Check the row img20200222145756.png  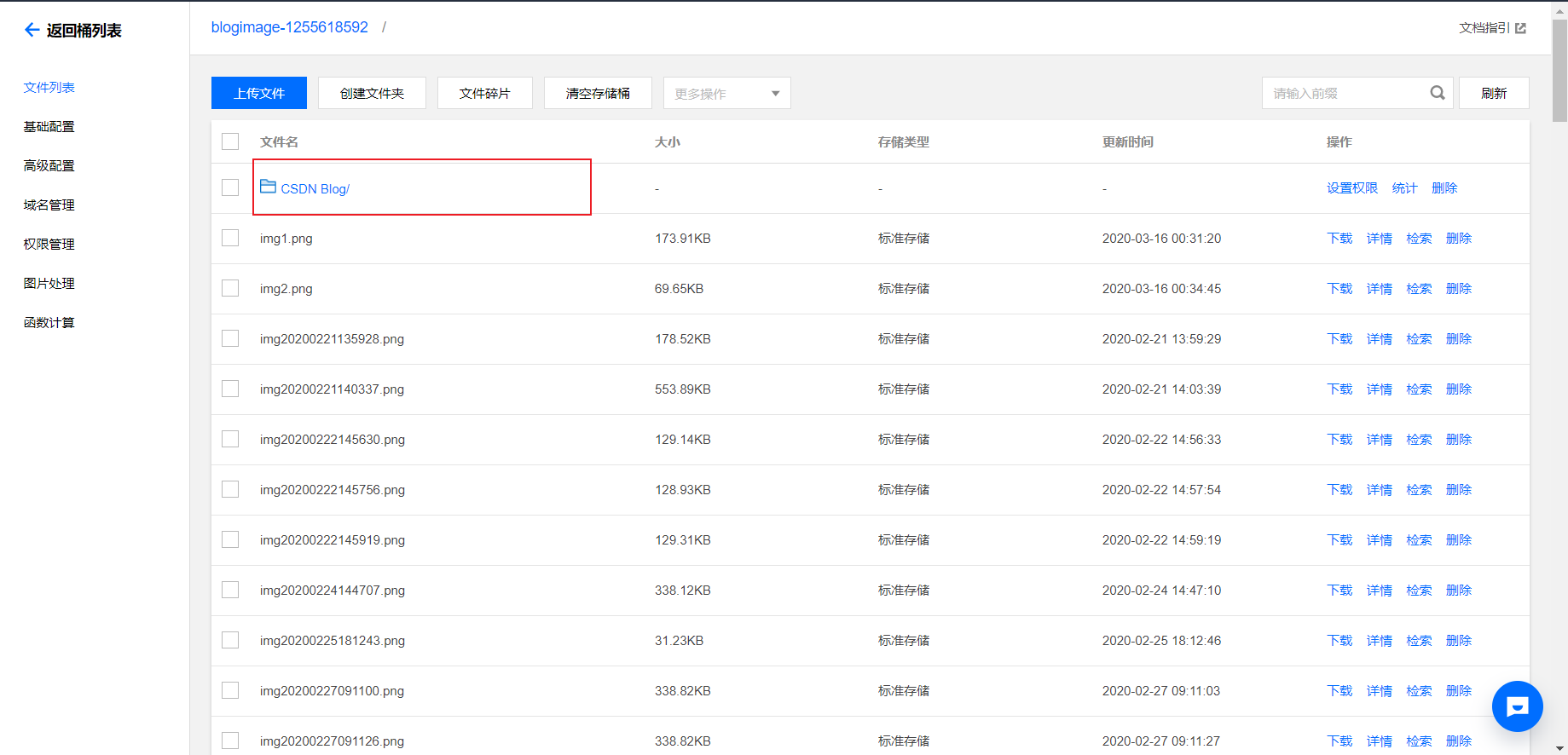pos(230,489)
